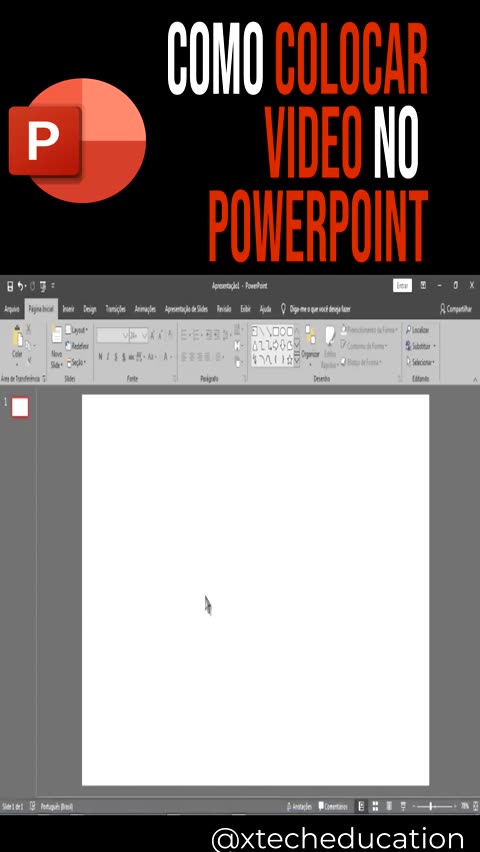This screenshot has width=480, height=852.
Task: Select the oval shape in shapes gallery
Action: pyautogui.click(x=283, y=330)
